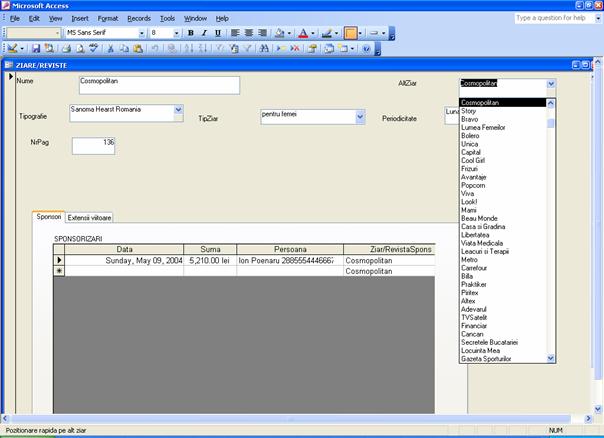The width and height of the screenshot is (604, 438).
Task: Click the Save icon in toolbar
Action: coord(36,48)
